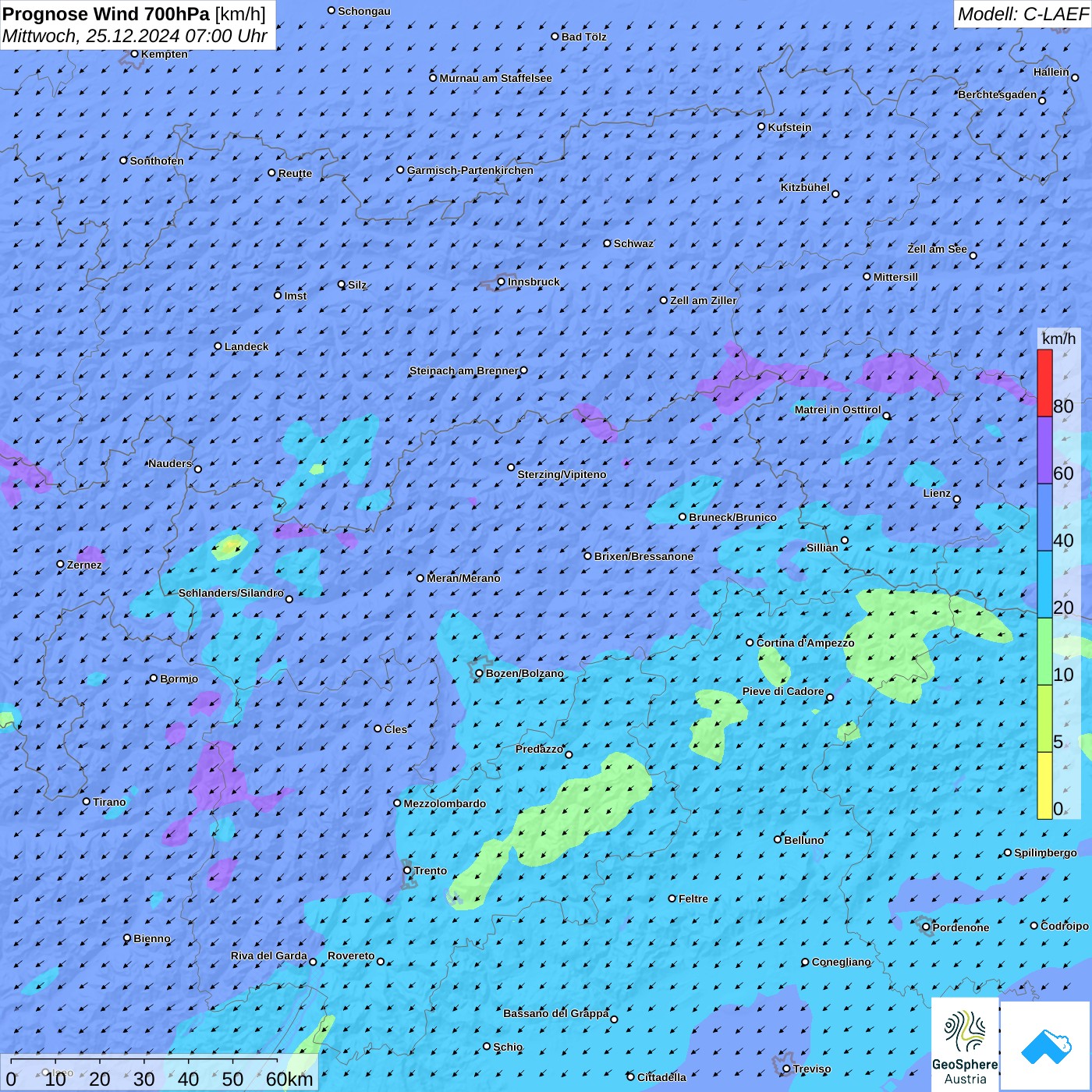Click the Schwaz city label
This screenshot has height=1092, width=1092.
(633, 243)
